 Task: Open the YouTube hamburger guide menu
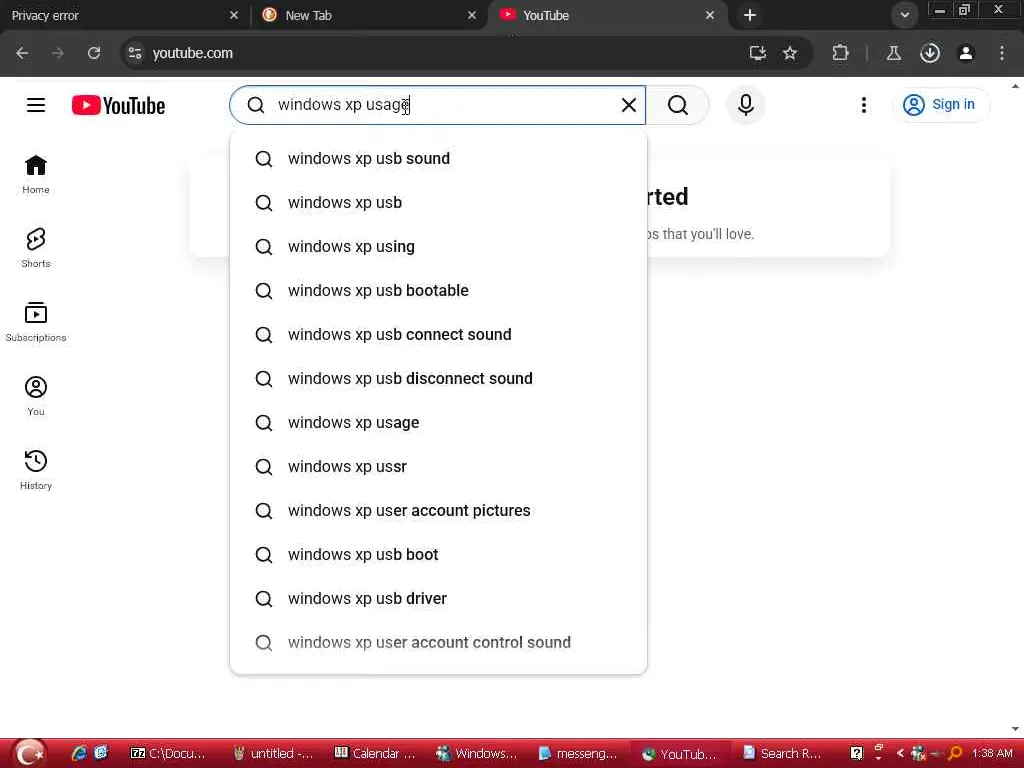[36, 105]
